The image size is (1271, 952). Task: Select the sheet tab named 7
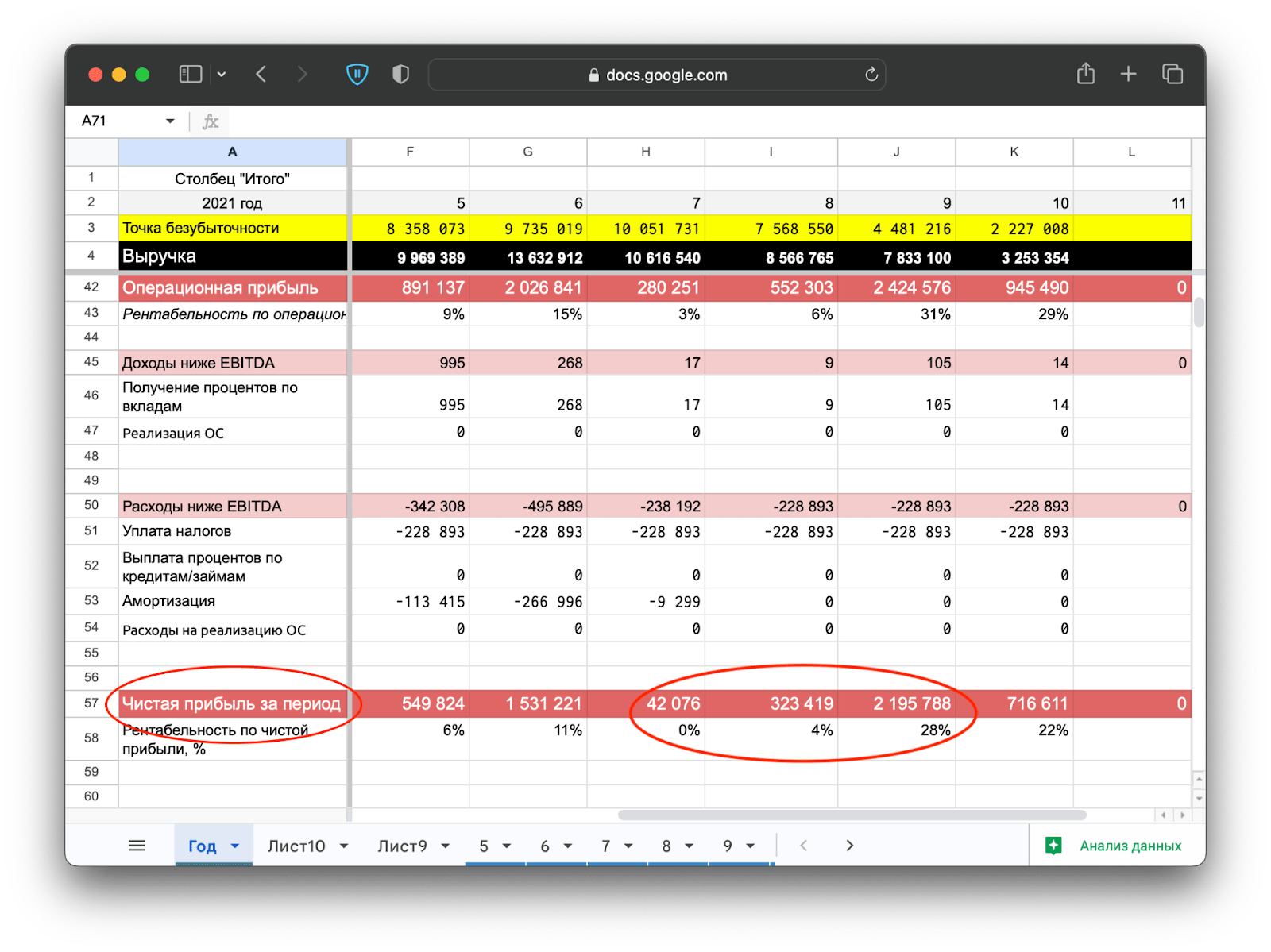pos(605,846)
